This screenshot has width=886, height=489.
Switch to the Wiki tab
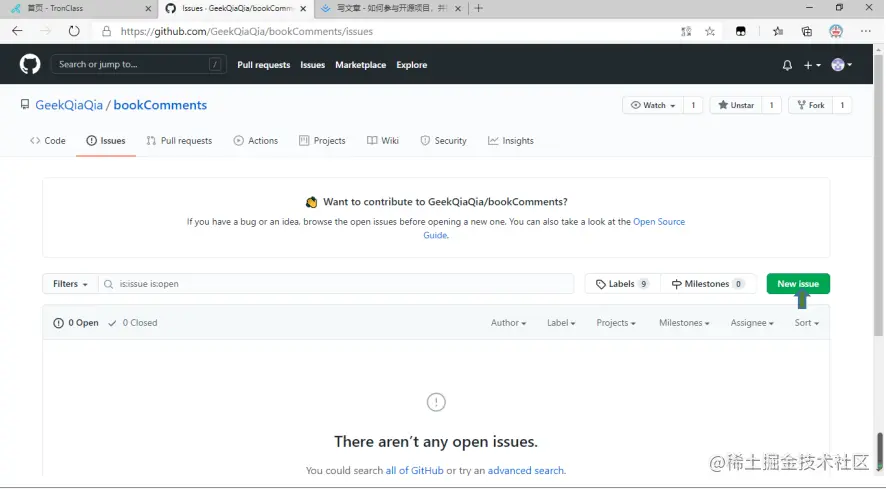click(x=383, y=141)
